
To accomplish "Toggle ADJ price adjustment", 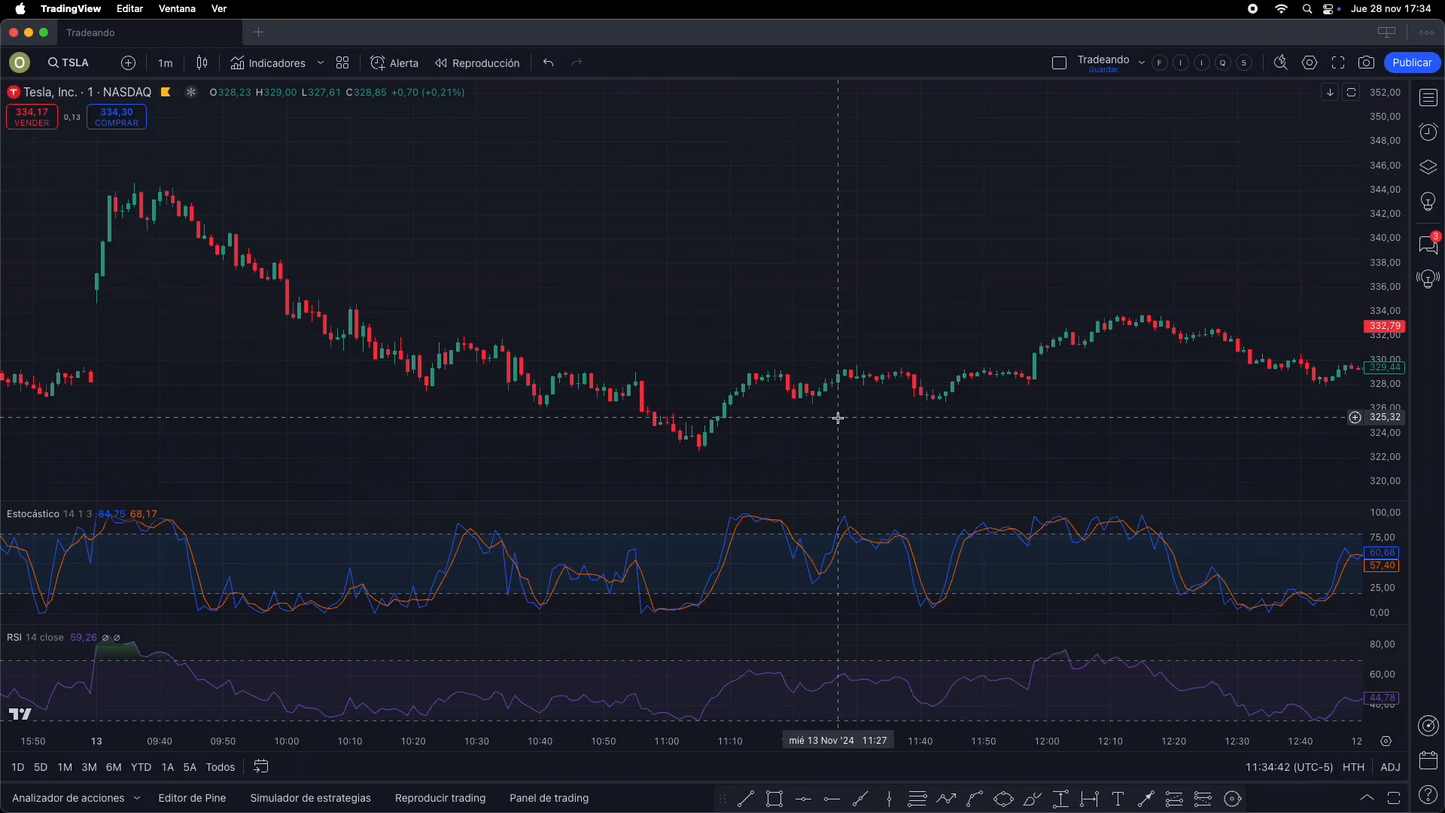I will tap(1390, 767).
